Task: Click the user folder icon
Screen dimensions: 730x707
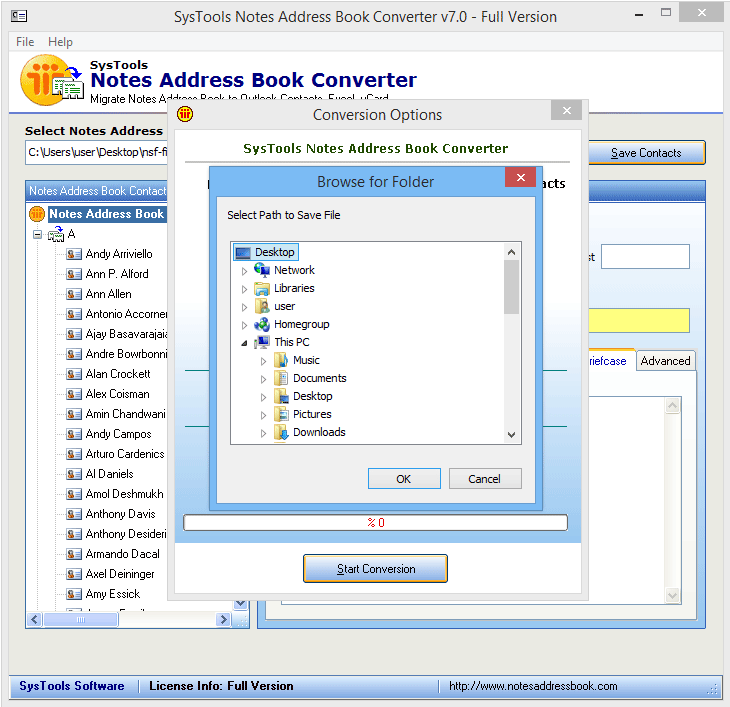Action: (x=262, y=306)
